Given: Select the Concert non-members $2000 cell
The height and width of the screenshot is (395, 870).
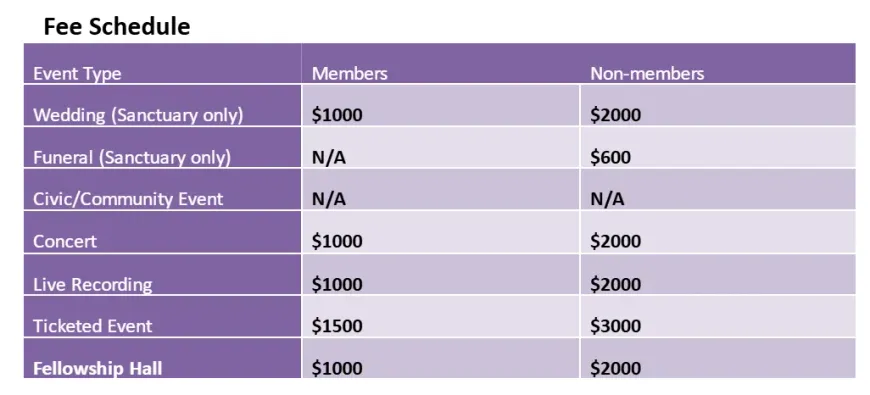Looking at the screenshot, I should click(x=718, y=231).
